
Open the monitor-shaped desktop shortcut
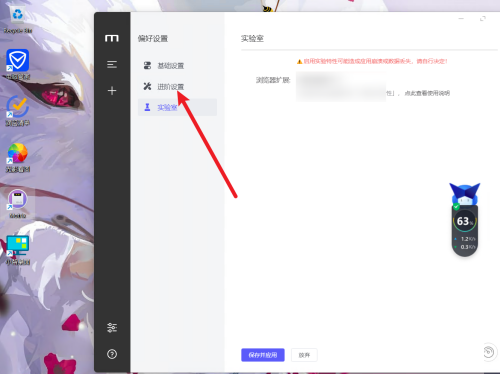point(18,250)
